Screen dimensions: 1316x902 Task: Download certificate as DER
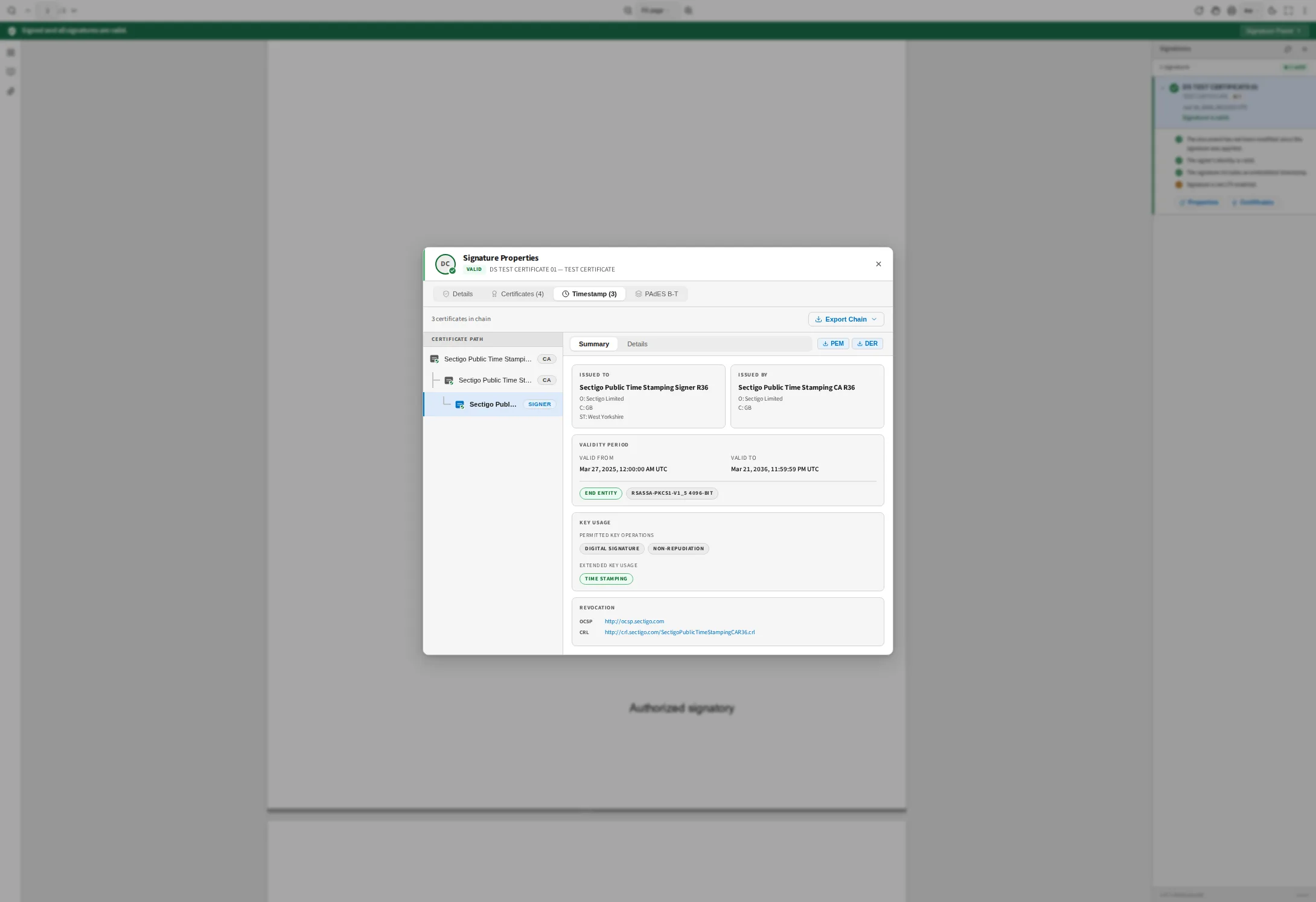click(867, 343)
